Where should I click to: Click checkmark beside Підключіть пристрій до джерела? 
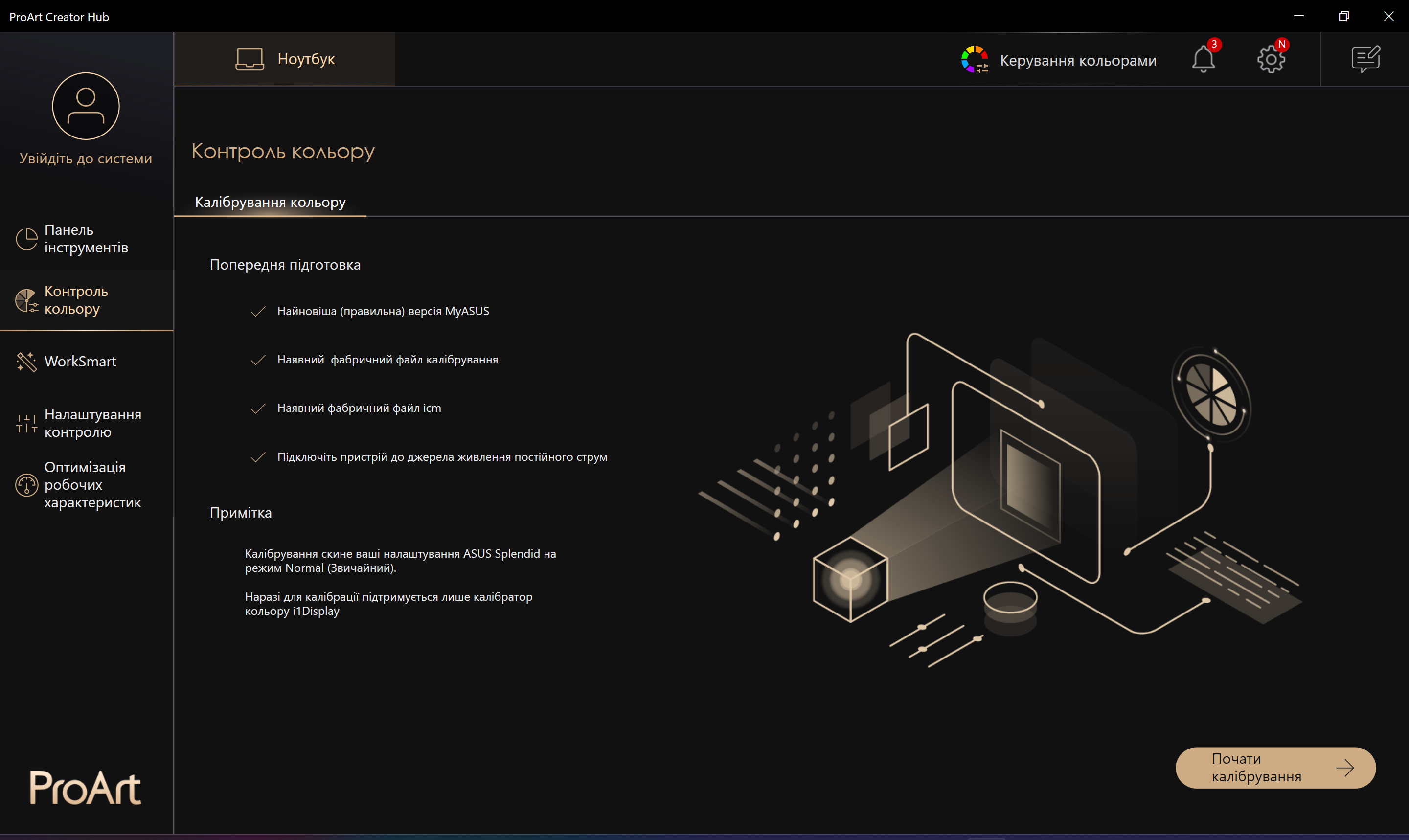[258, 457]
